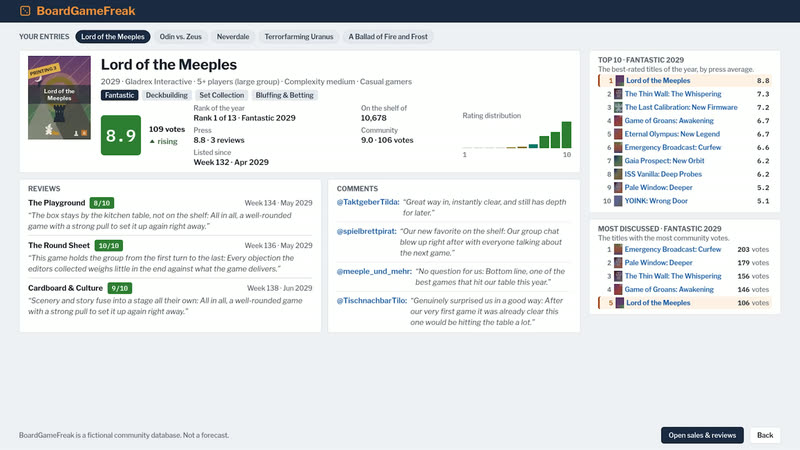Click thumbnail icon beside Lord of the Meeples in Top 10

pyautogui.click(x=619, y=81)
